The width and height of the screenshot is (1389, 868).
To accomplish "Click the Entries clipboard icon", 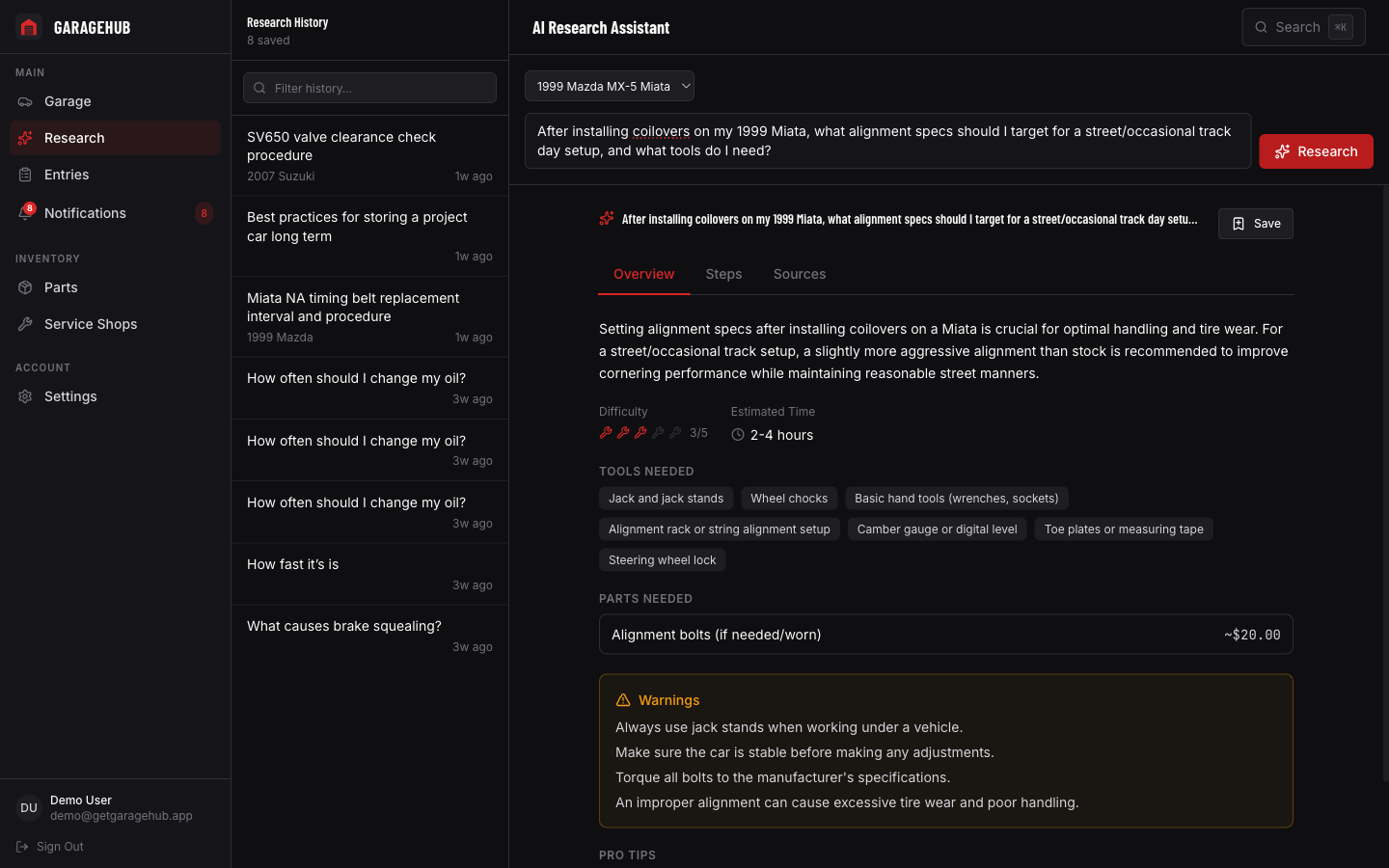I will pos(25,175).
